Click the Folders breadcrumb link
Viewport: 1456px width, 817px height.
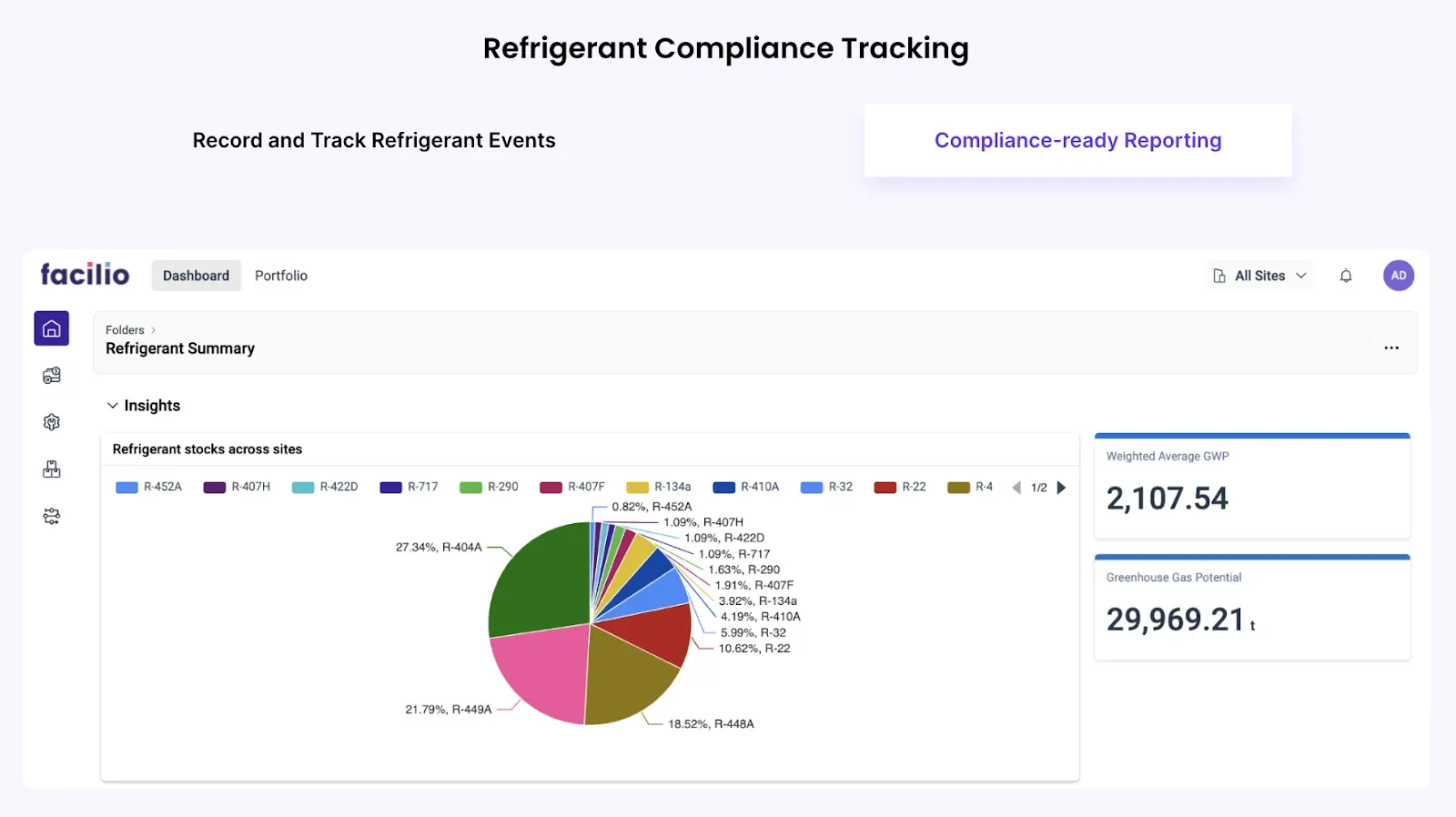pyautogui.click(x=125, y=330)
